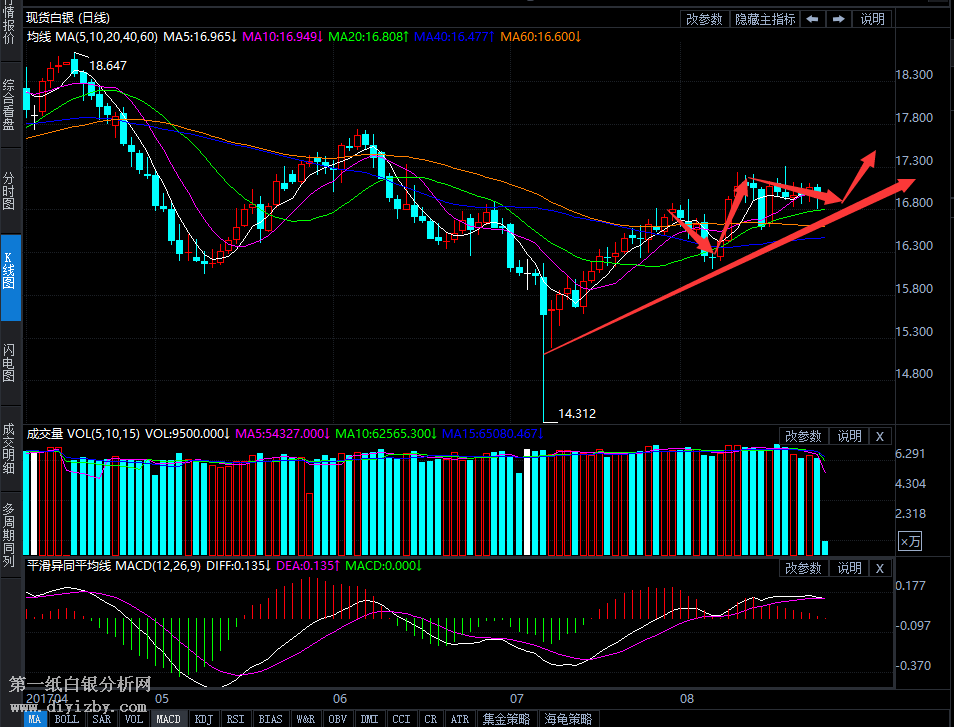
Task: Click the right arrow navigation icon
Action: tap(838, 18)
